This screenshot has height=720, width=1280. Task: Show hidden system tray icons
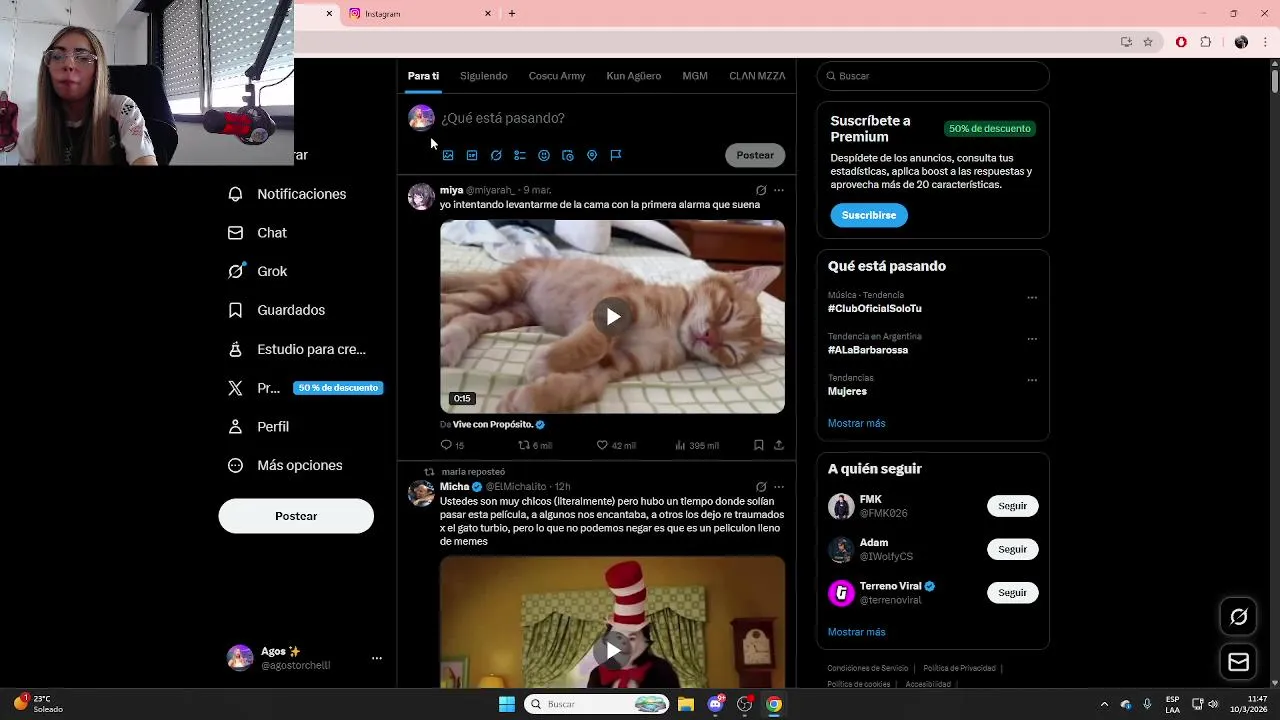[1104, 704]
